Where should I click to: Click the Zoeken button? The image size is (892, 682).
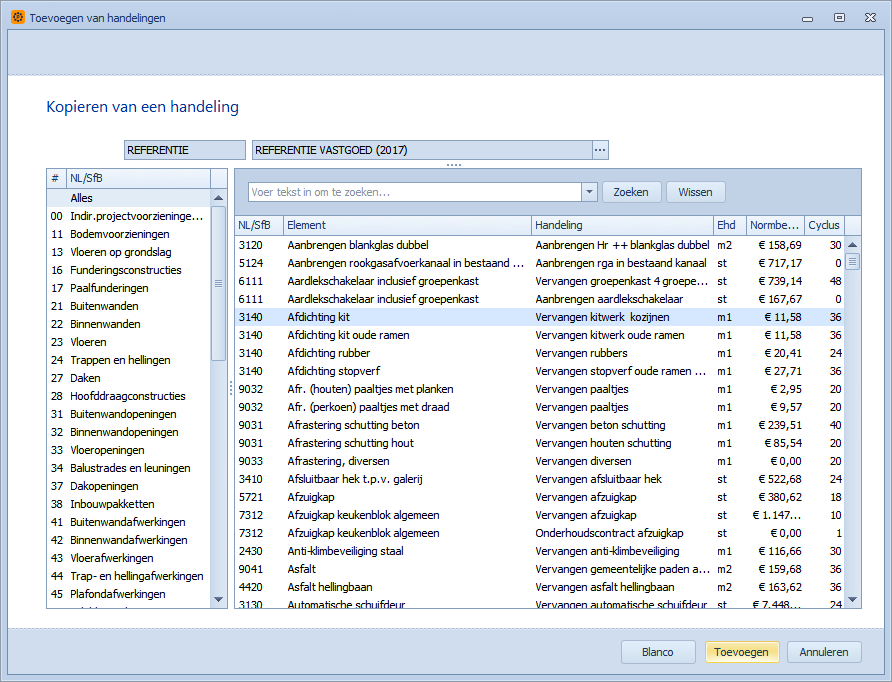click(631, 192)
